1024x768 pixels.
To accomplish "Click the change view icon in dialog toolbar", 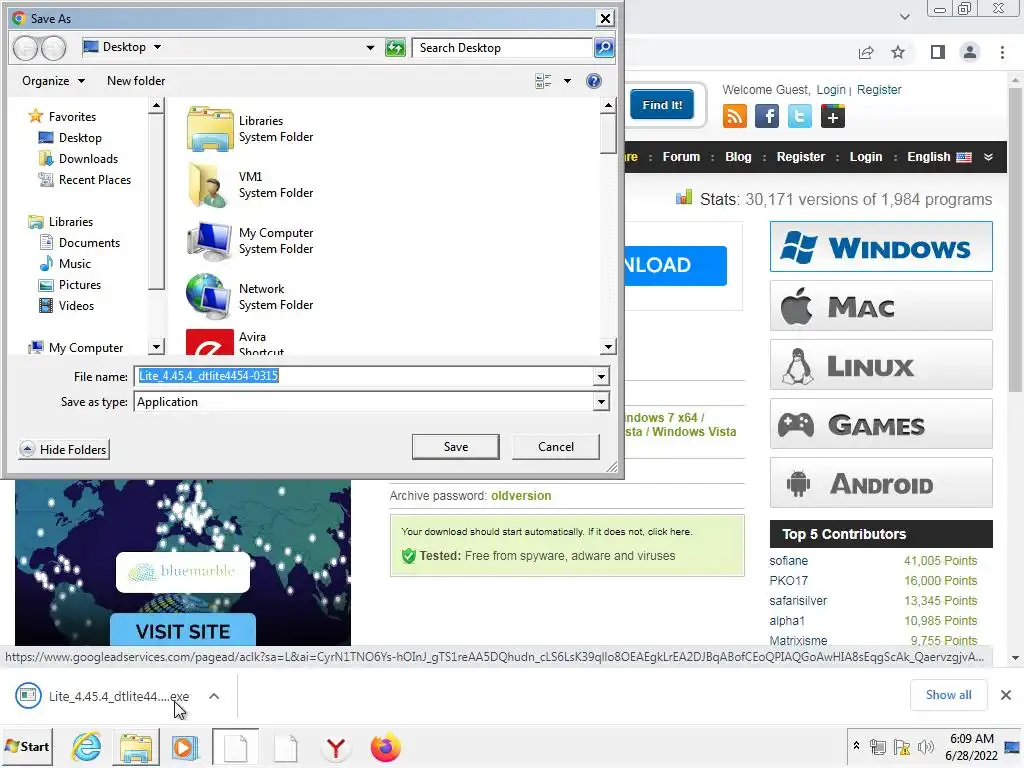I will 543,81.
